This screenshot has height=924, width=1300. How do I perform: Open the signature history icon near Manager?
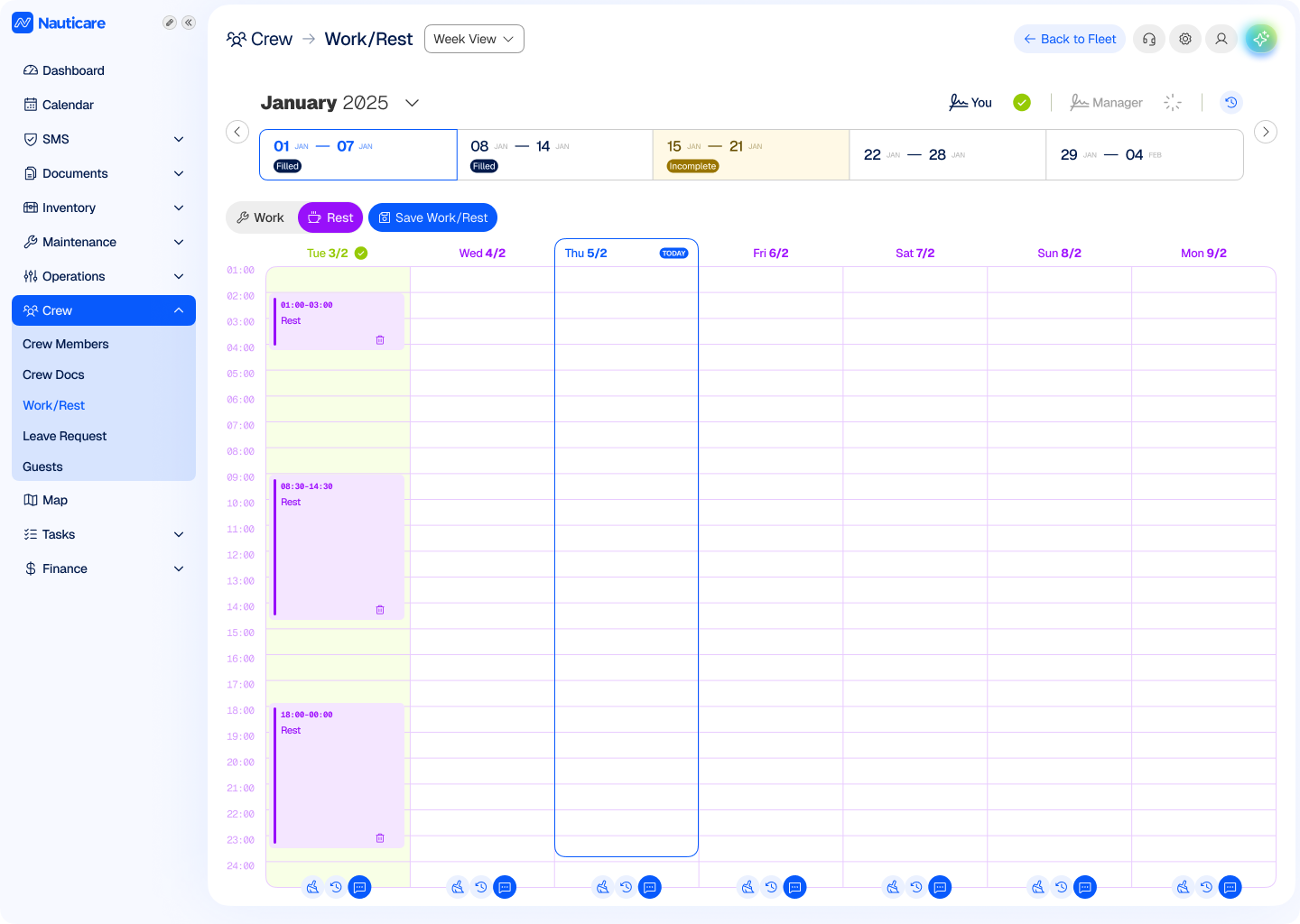(1231, 102)
